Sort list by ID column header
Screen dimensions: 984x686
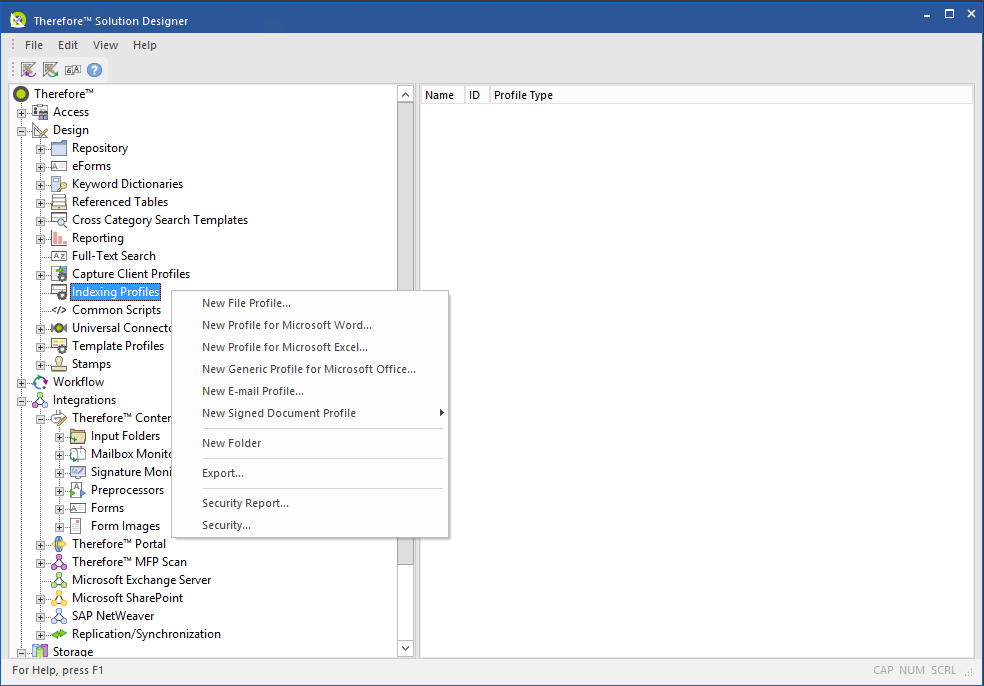coord(477,95)
